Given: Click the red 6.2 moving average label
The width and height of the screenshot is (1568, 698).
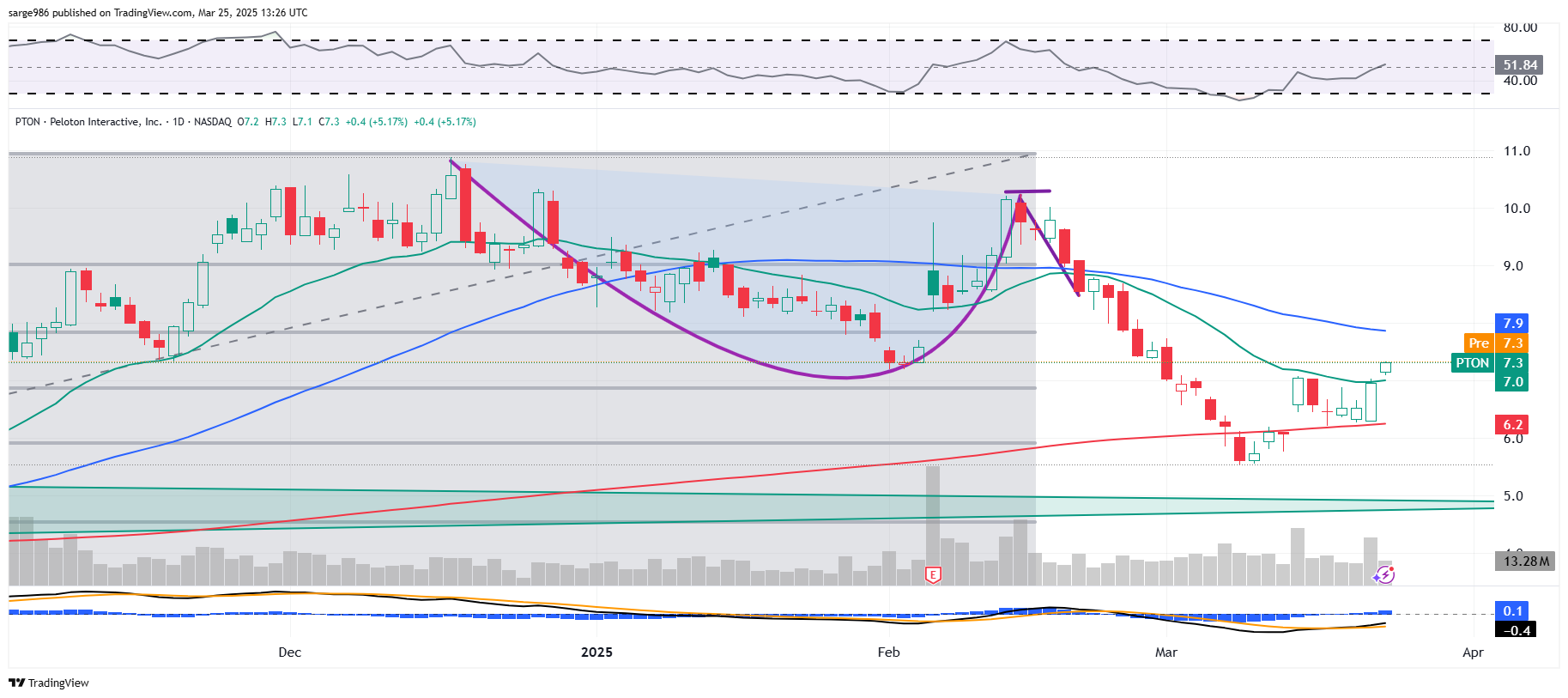Looking at the screenshot, I should [x=1513, y=425].
